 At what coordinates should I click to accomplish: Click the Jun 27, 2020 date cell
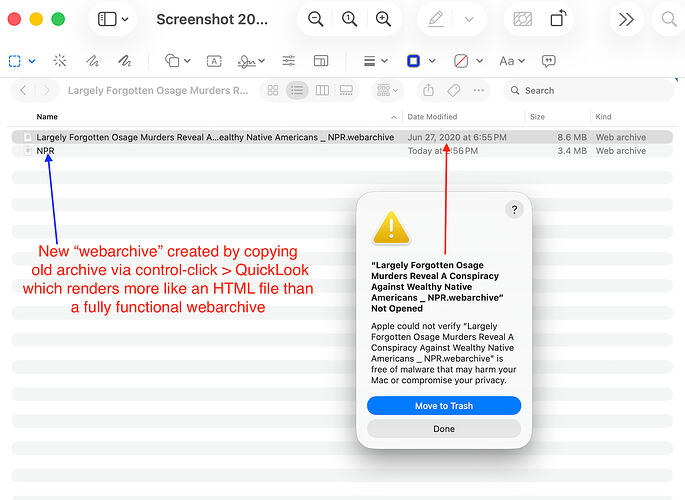pyautogui.click(x=457, y=137)
